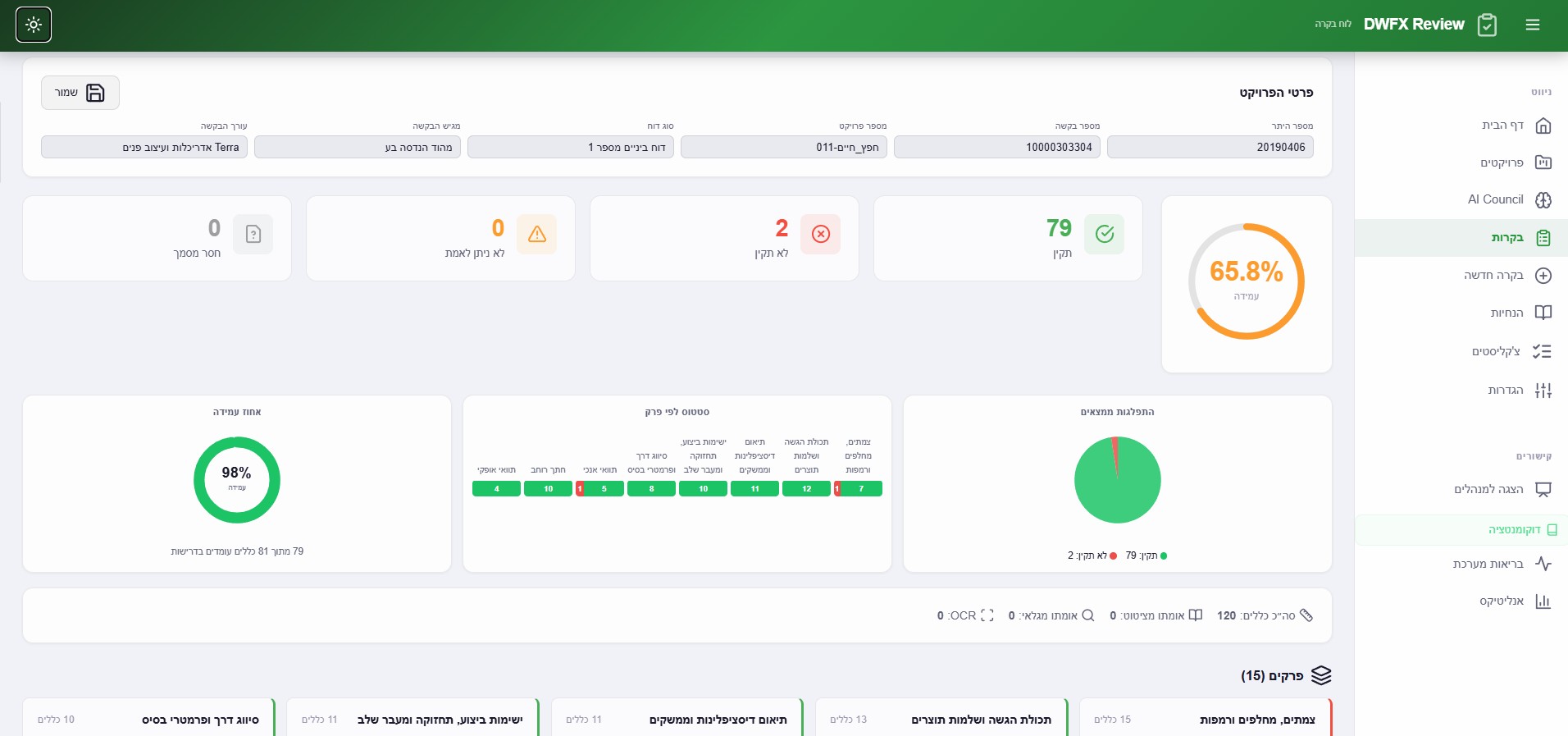Select the new review plus icon

1543,276
